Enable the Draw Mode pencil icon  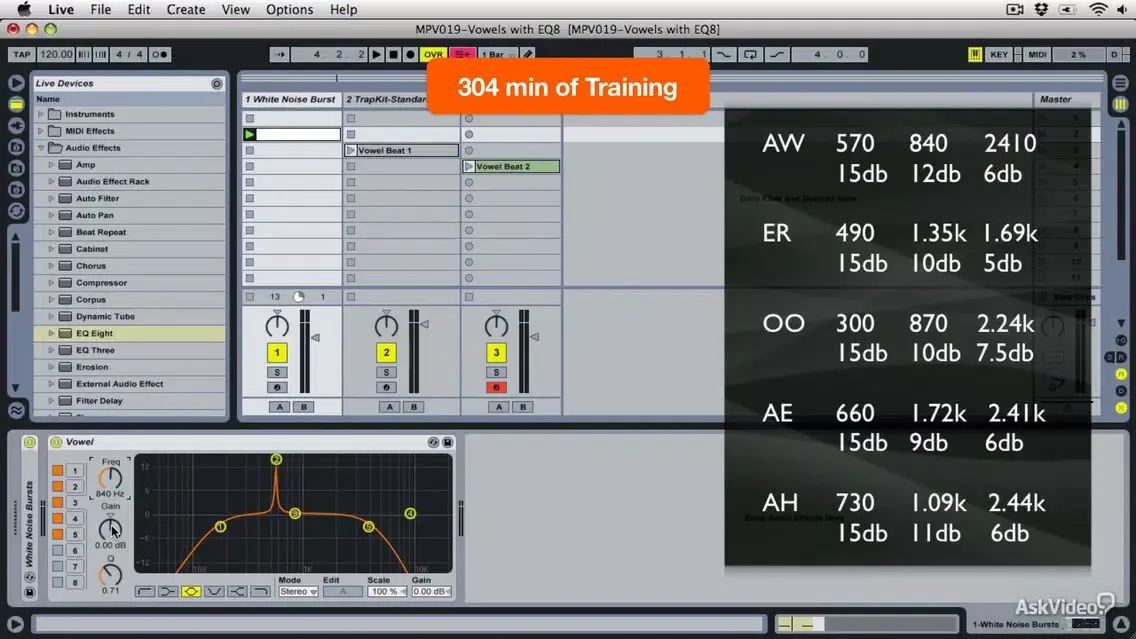pyautogui.click(x=528, y=54)
